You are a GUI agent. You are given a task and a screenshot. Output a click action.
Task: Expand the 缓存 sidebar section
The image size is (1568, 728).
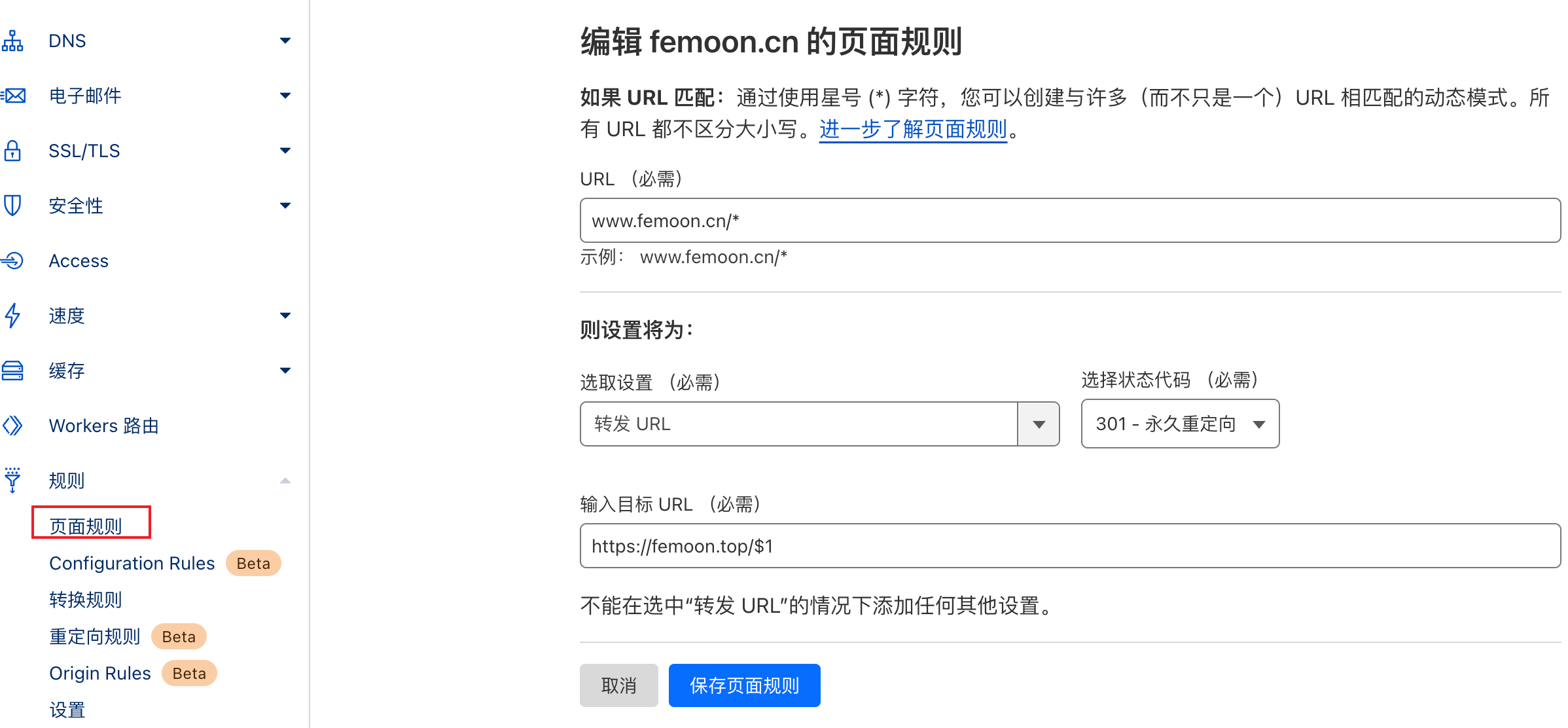285,371
